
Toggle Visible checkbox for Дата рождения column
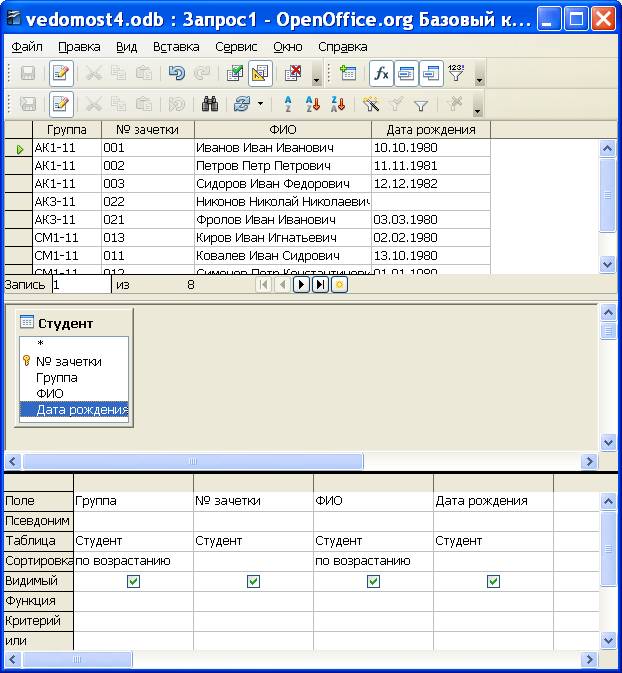pyautogui.click(x=493, y=581)
